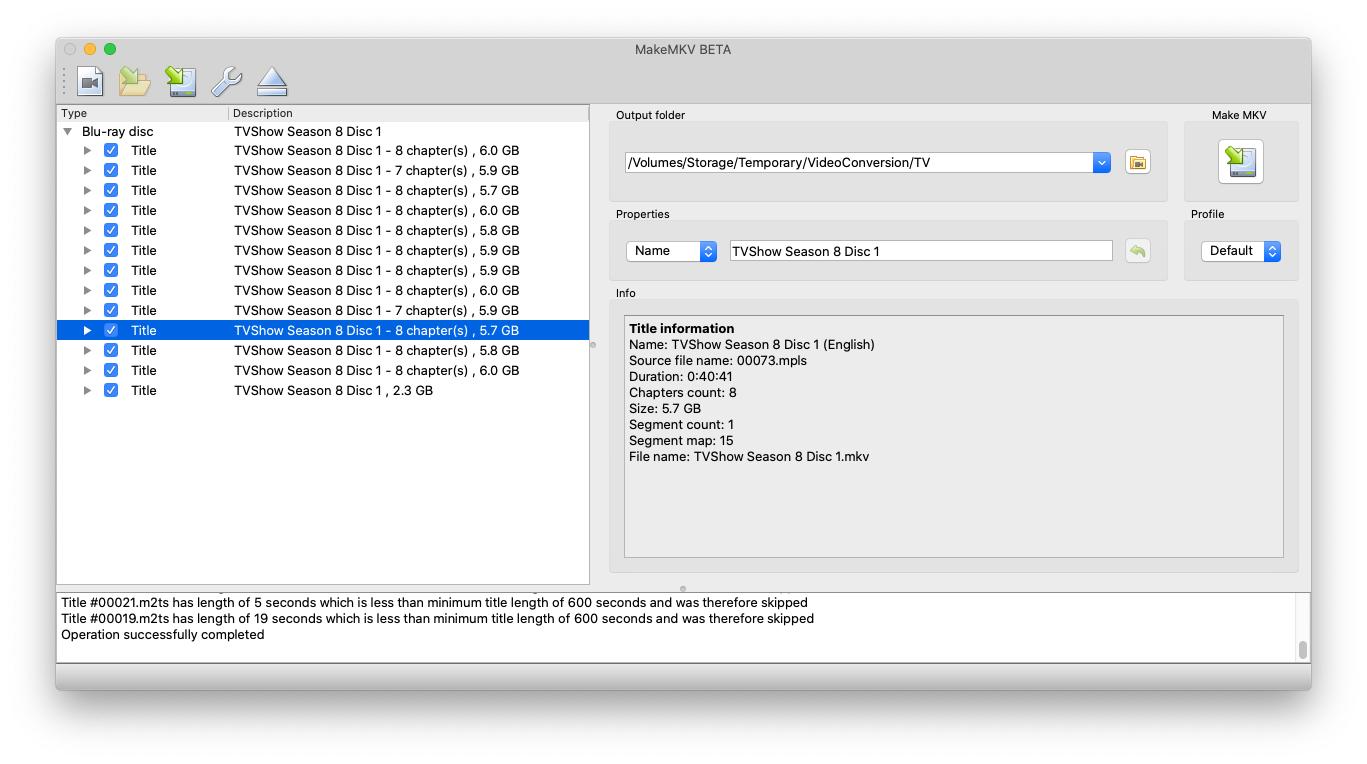Expand the 2.3 GB title row
Image resolution: width=1367 pixels, height=764 pixels.
88,390
